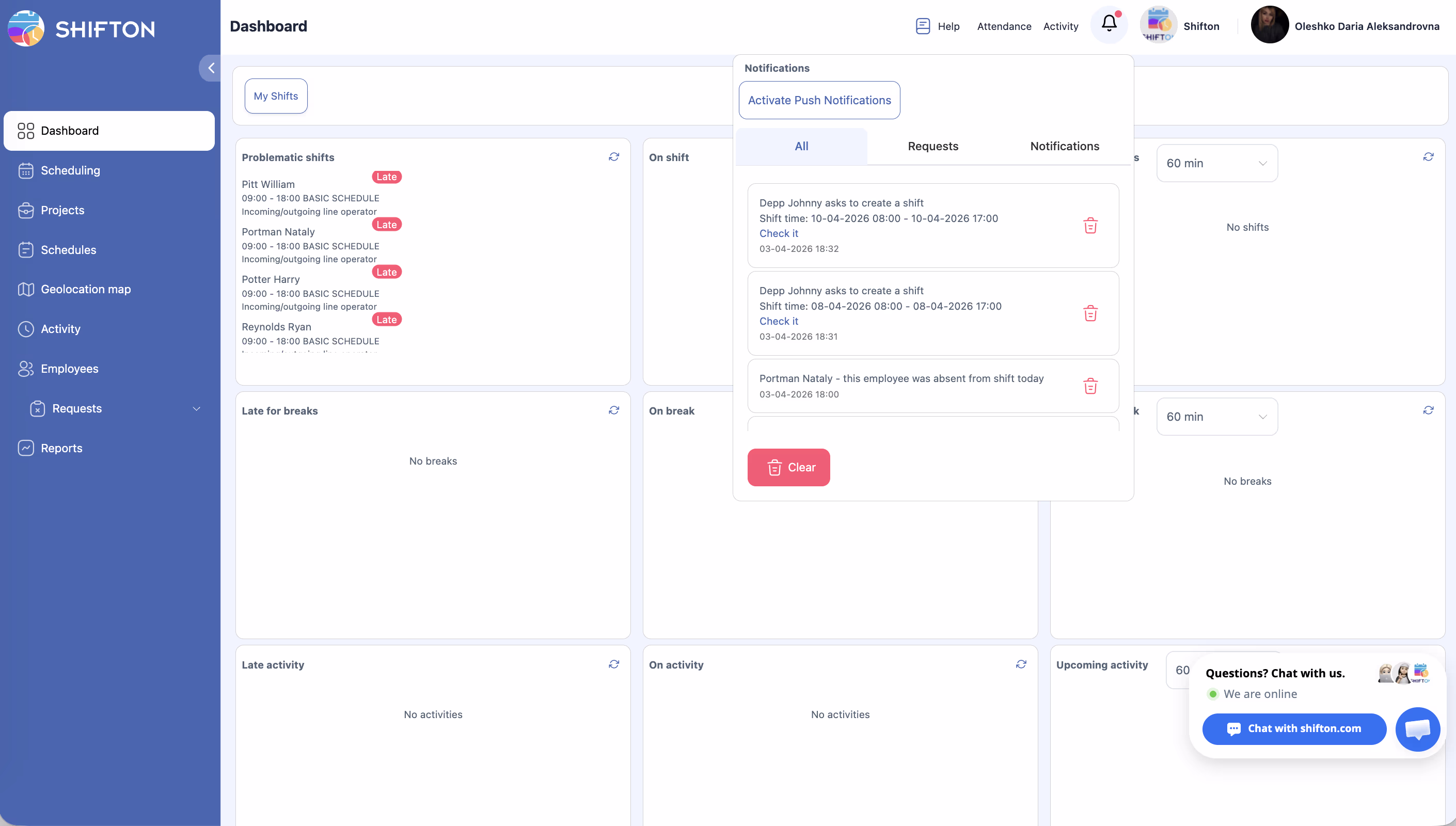This screenshot has height=826, width=1456.
Task: Refresh the On activity widget
Action: 1021,664
